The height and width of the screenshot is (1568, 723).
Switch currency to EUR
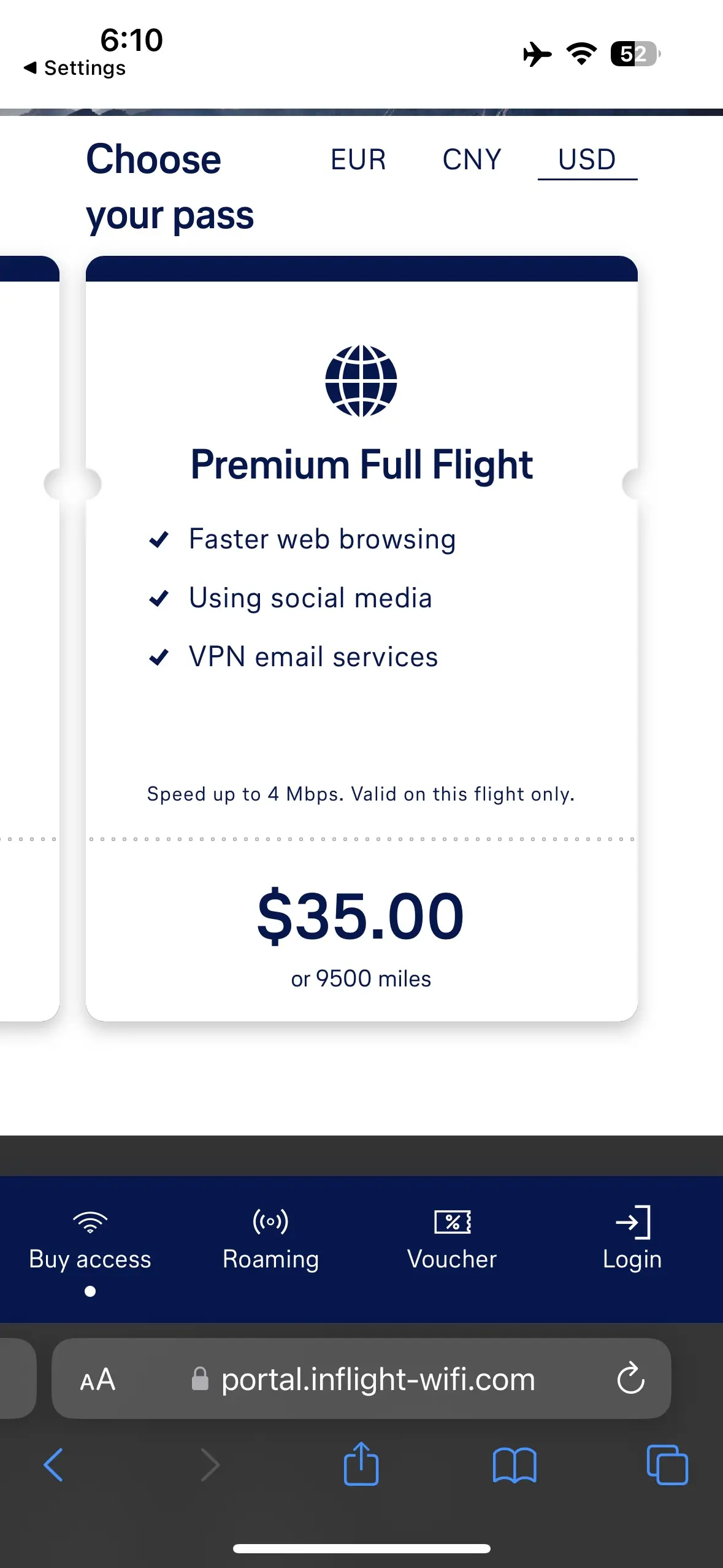(x=358, y=160)
